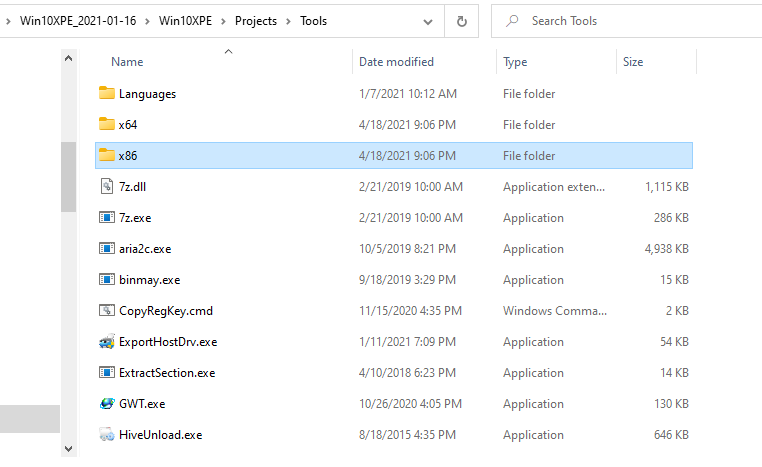Click date 10/26/2020 4:05 PM
The width and height of the screenshot is (762, 467).
point(410,404)
